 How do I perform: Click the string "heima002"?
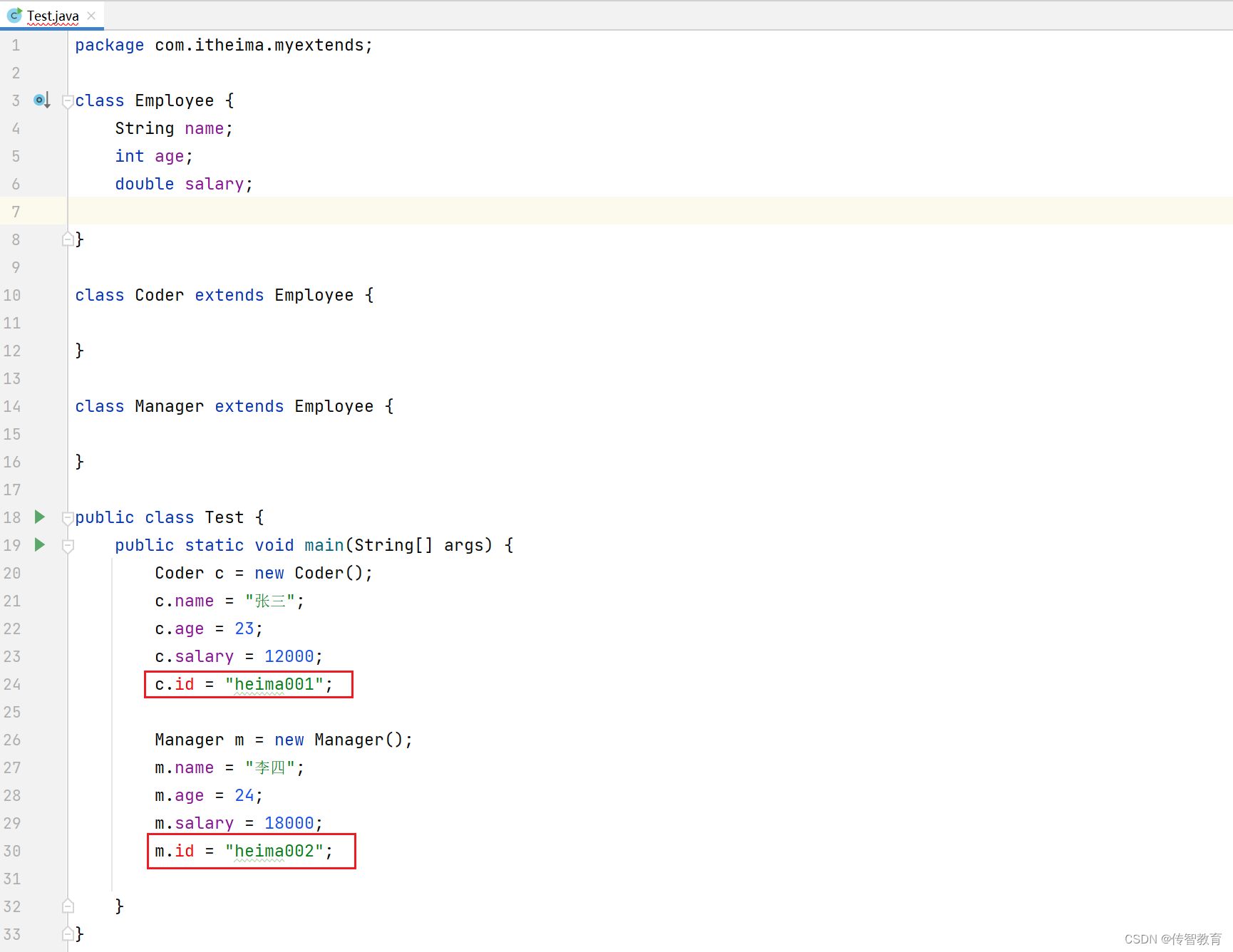tap(274, 851)
